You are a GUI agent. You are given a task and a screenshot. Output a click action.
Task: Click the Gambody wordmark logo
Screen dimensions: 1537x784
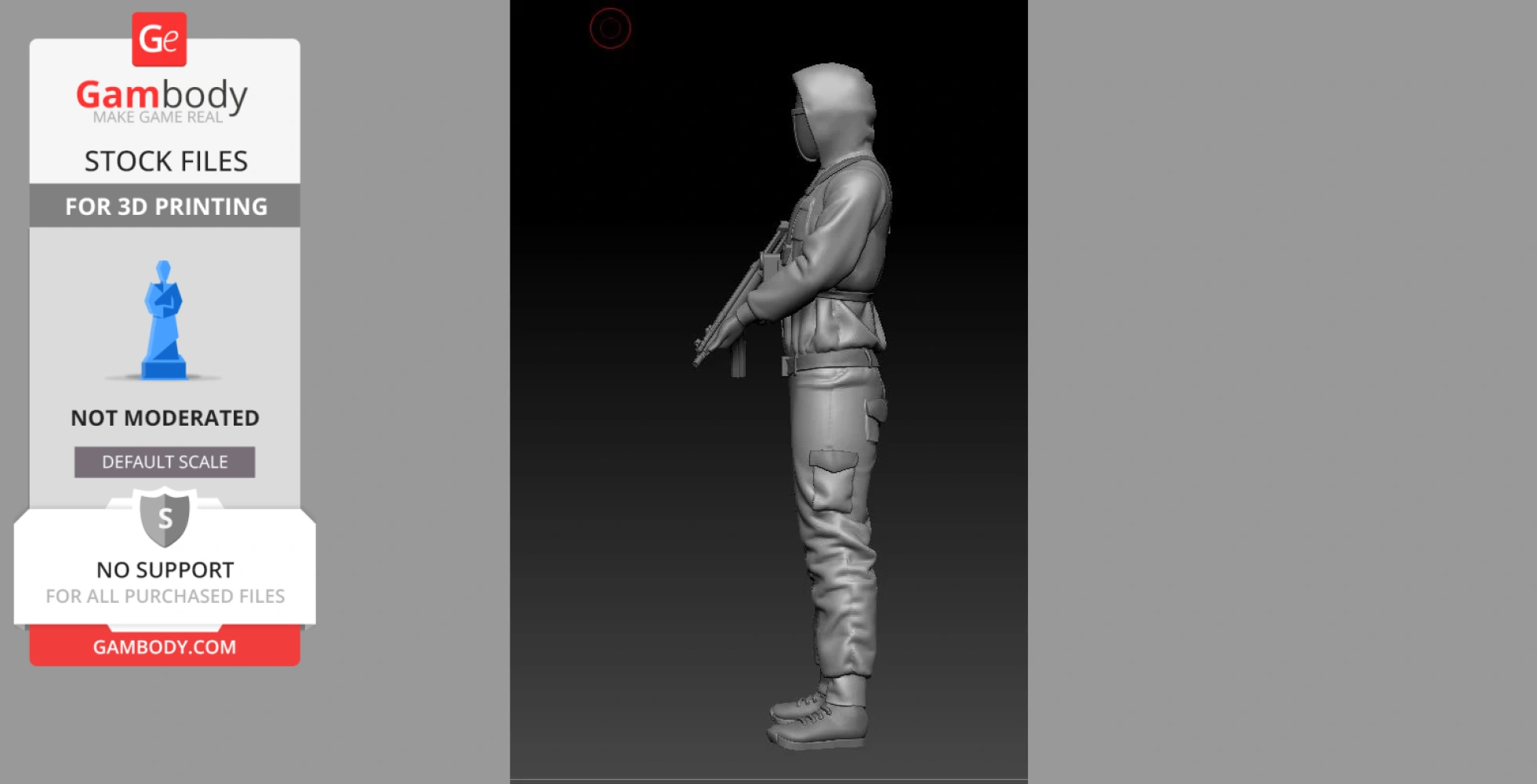tap(162, 95)
